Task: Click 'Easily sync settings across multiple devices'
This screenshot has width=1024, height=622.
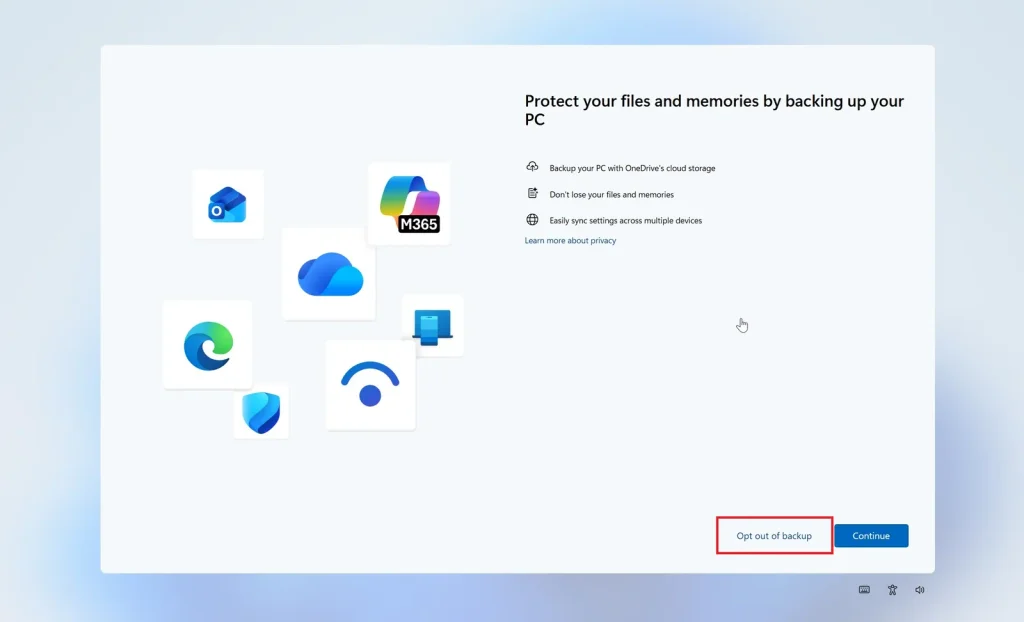Action: [626, 220]
